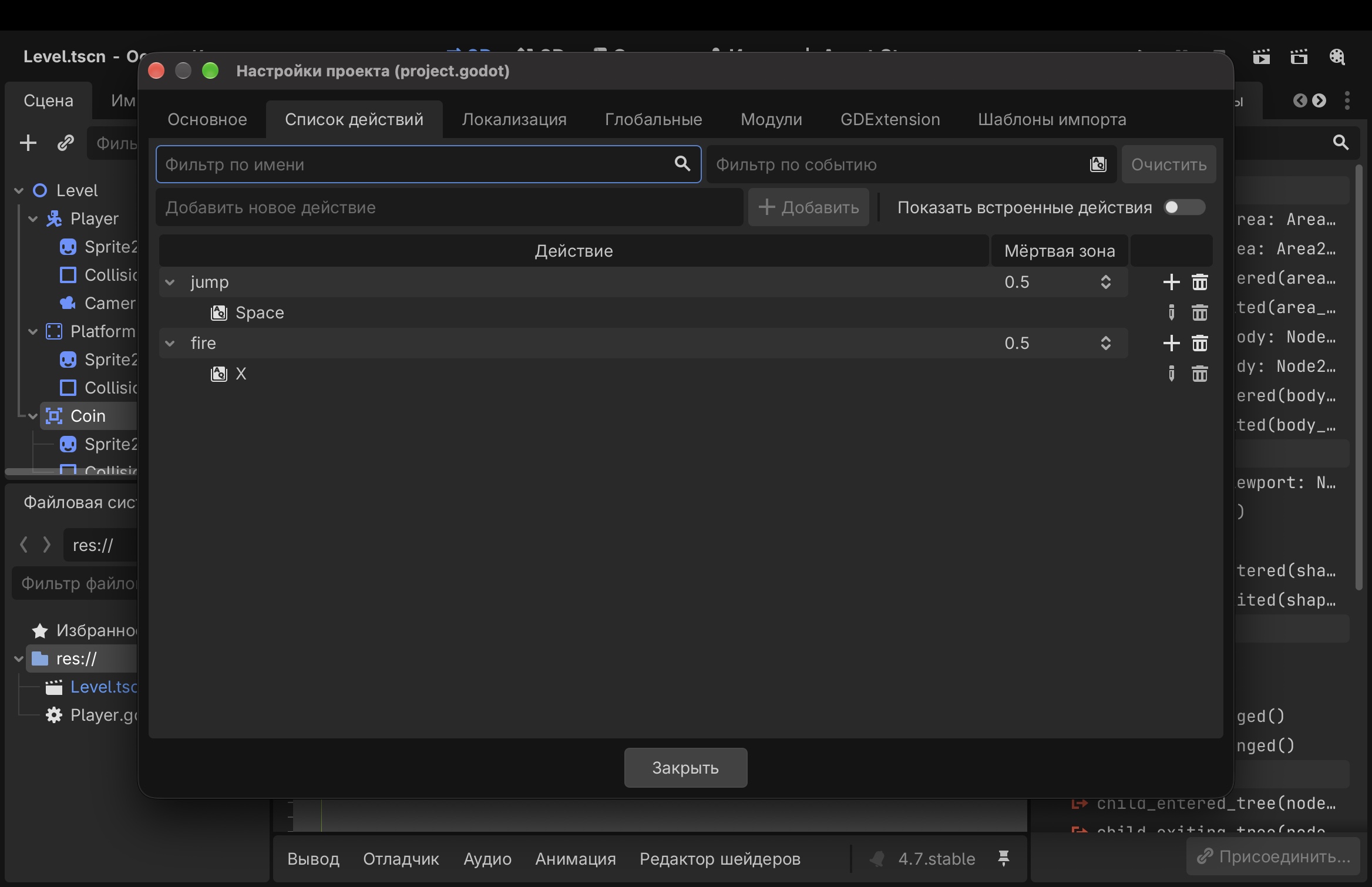Adjust the jump deadzone stepper arrows
Image resolution: width=1372 pixels, height=887 pixels.
1105,282
